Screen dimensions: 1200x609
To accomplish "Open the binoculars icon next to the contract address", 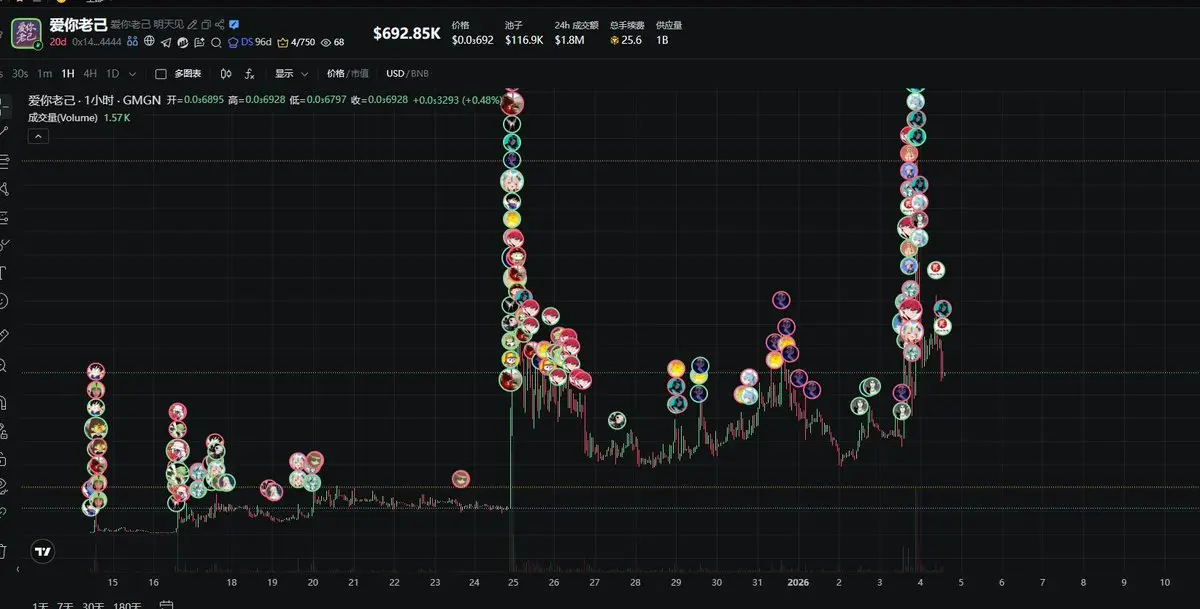I will point(132,41).
